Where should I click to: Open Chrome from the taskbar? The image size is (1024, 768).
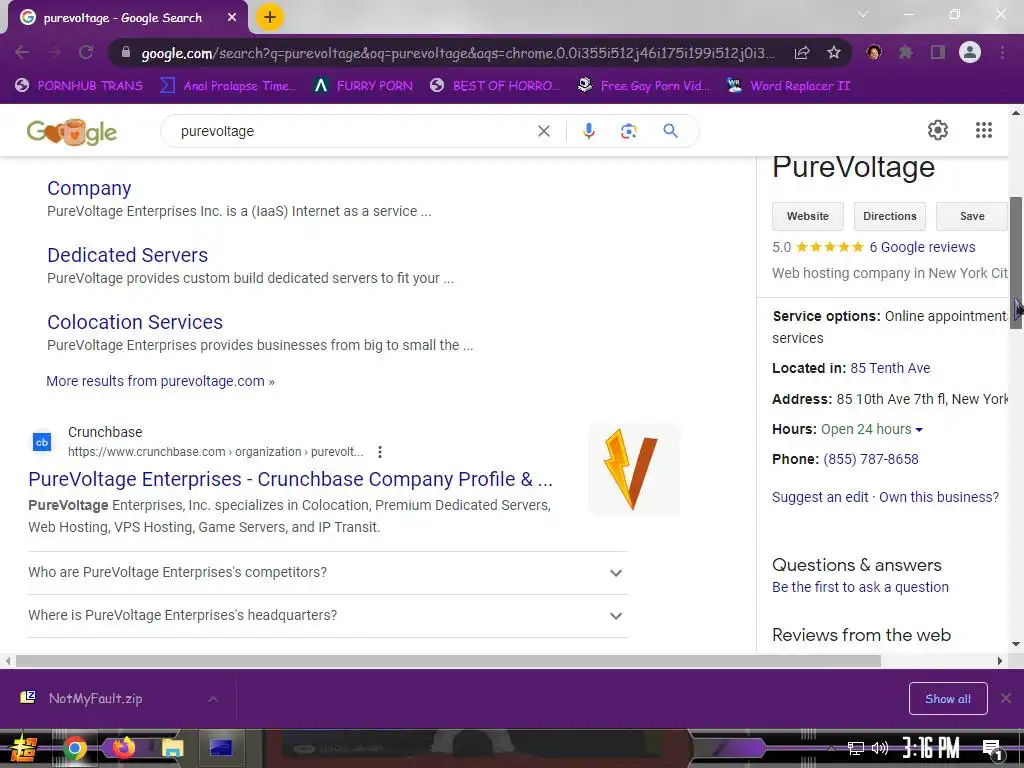point(75,748)
